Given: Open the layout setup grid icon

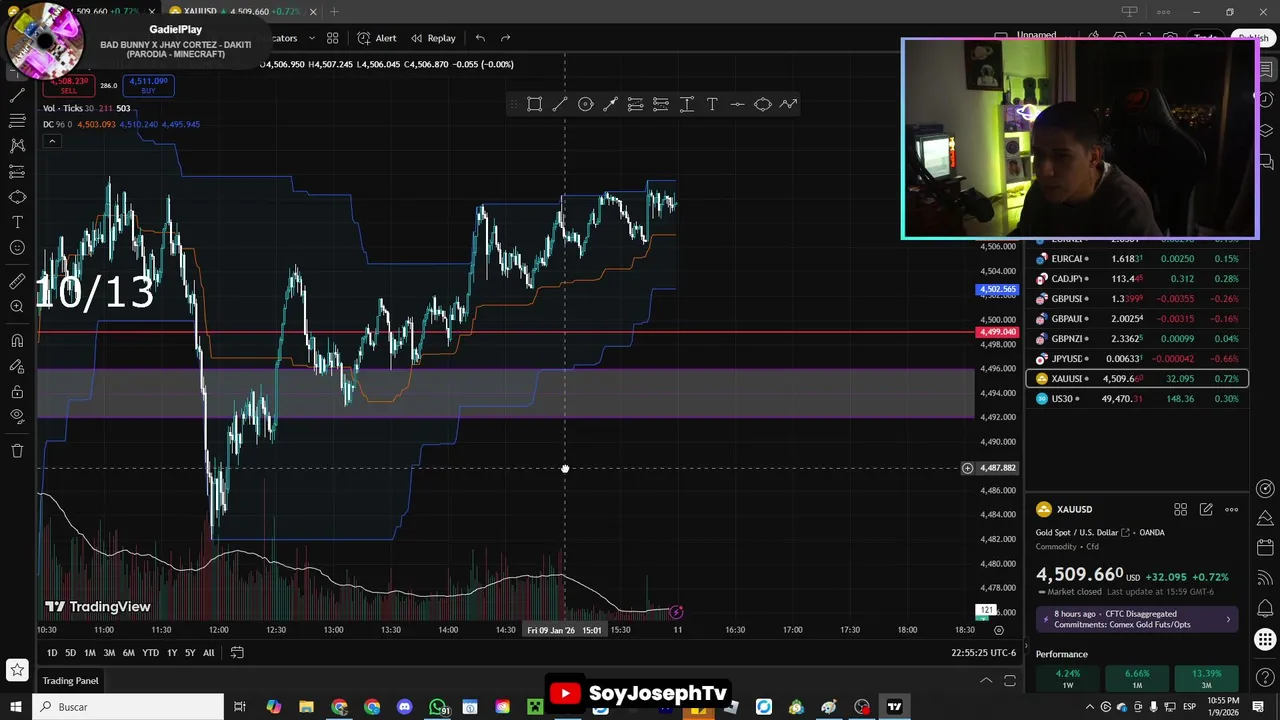Looking at the screenshot, I should 332,38.
